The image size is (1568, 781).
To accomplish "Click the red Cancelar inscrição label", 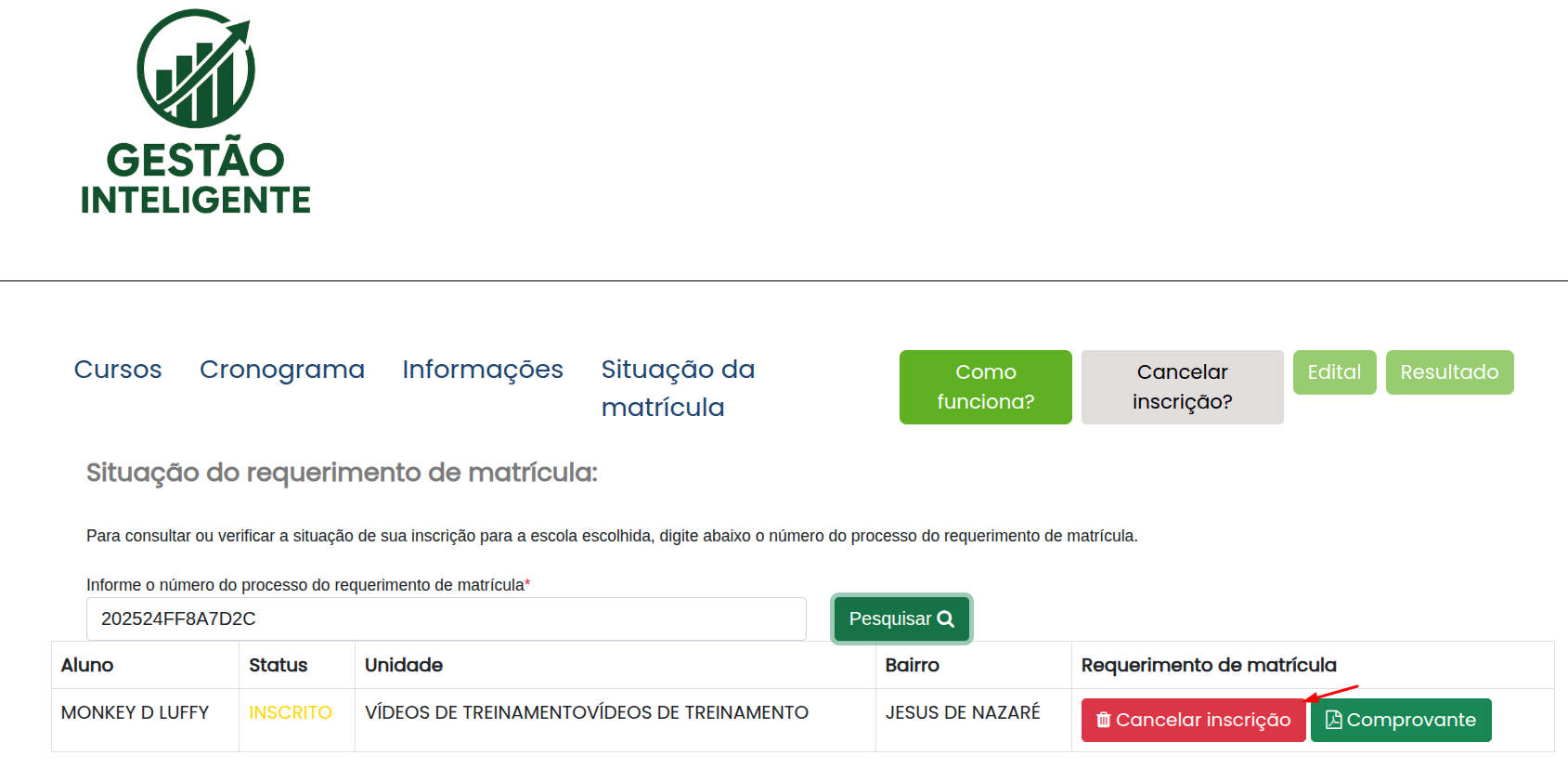I will point(1202,720).
